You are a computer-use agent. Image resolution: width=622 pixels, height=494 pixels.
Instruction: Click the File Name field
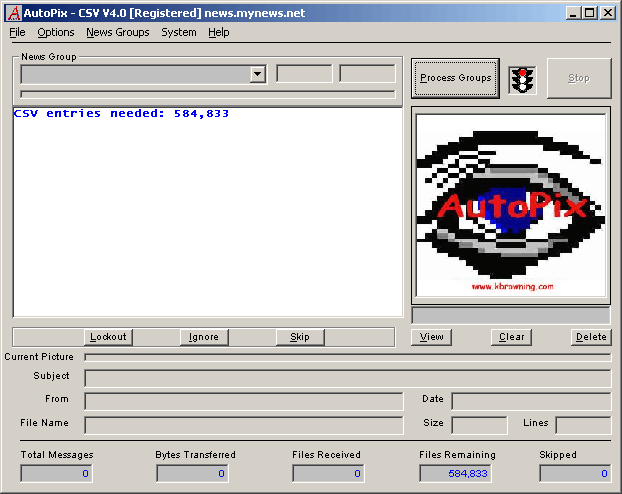point(244,425)
